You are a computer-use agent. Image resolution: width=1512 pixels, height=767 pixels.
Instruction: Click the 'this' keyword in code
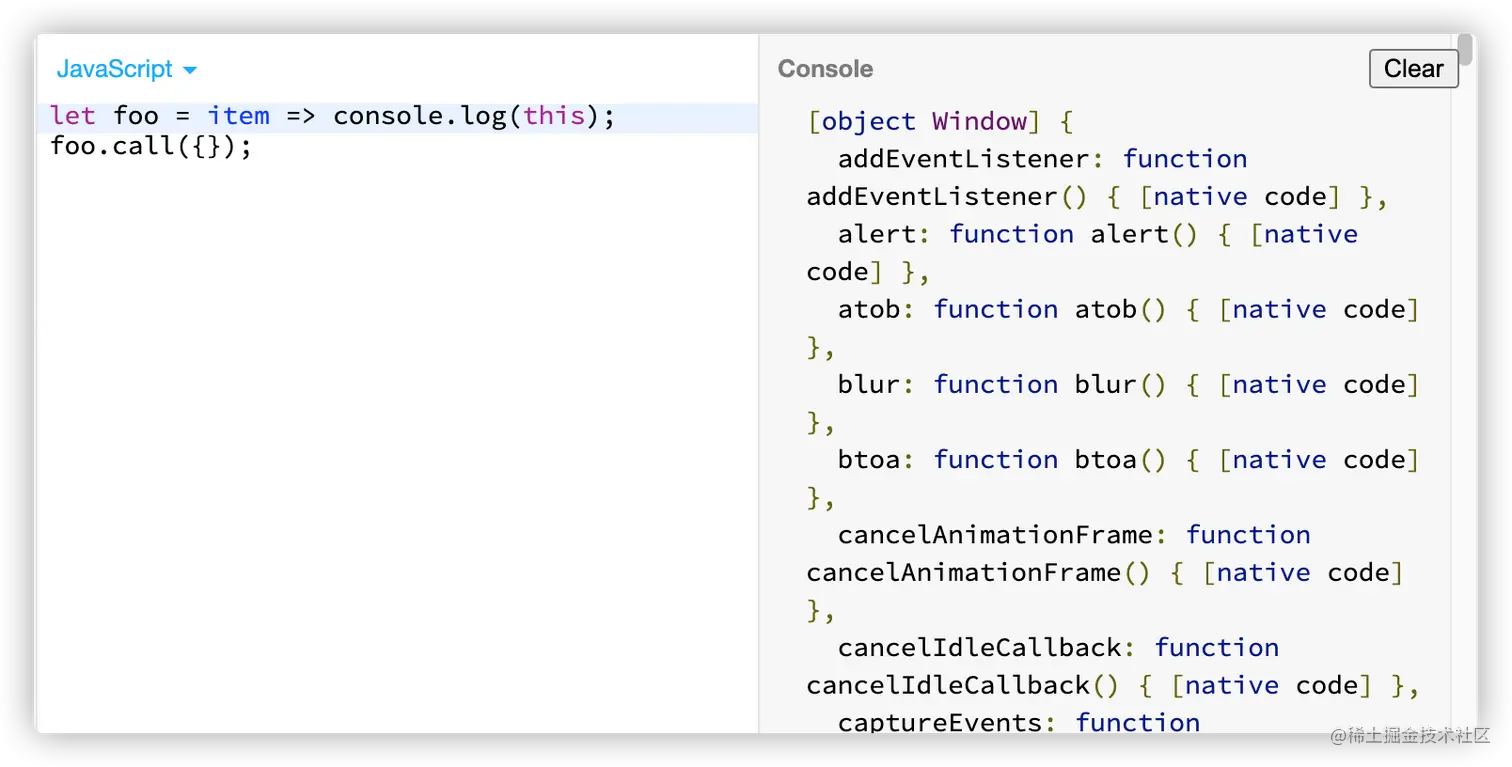(553, 116)
